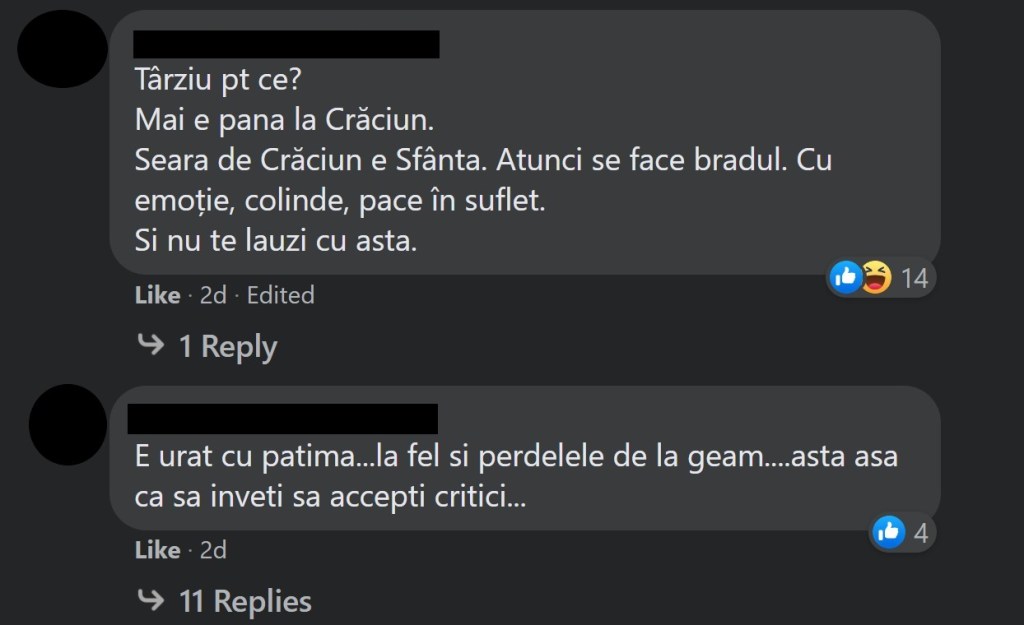Click the 2d timestamp beside Edited

pos(213,295)
